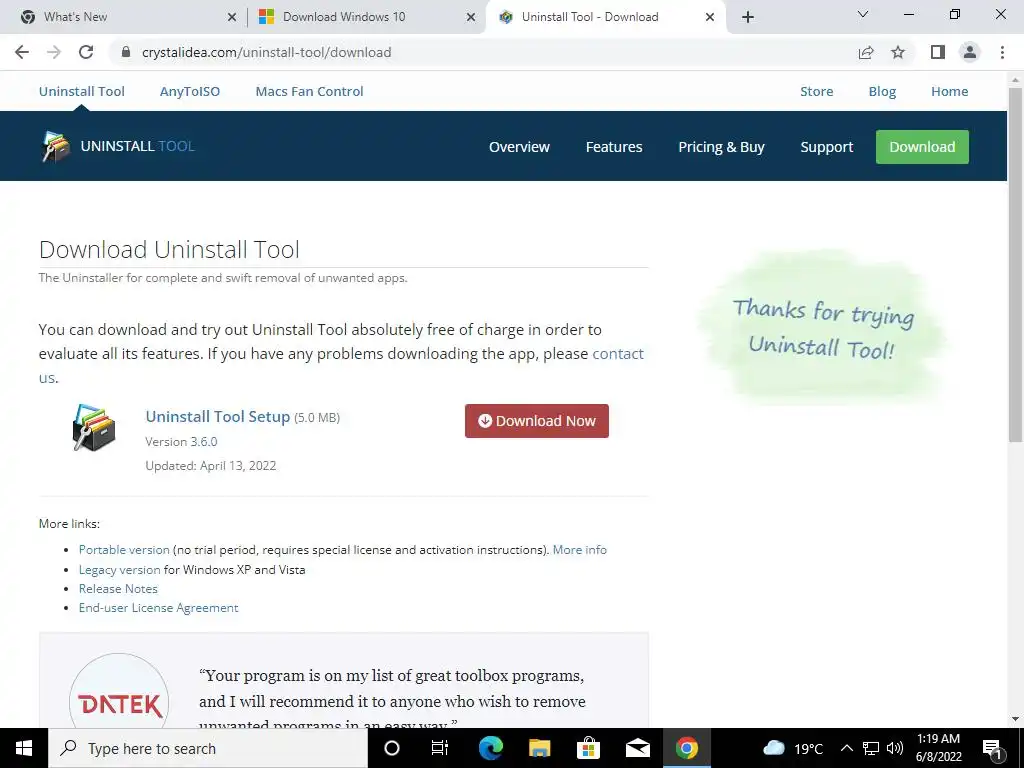Viewport: 1024px width, 768px height.
Task: Open the Mail app from taskbar
Action: point(637,748)
